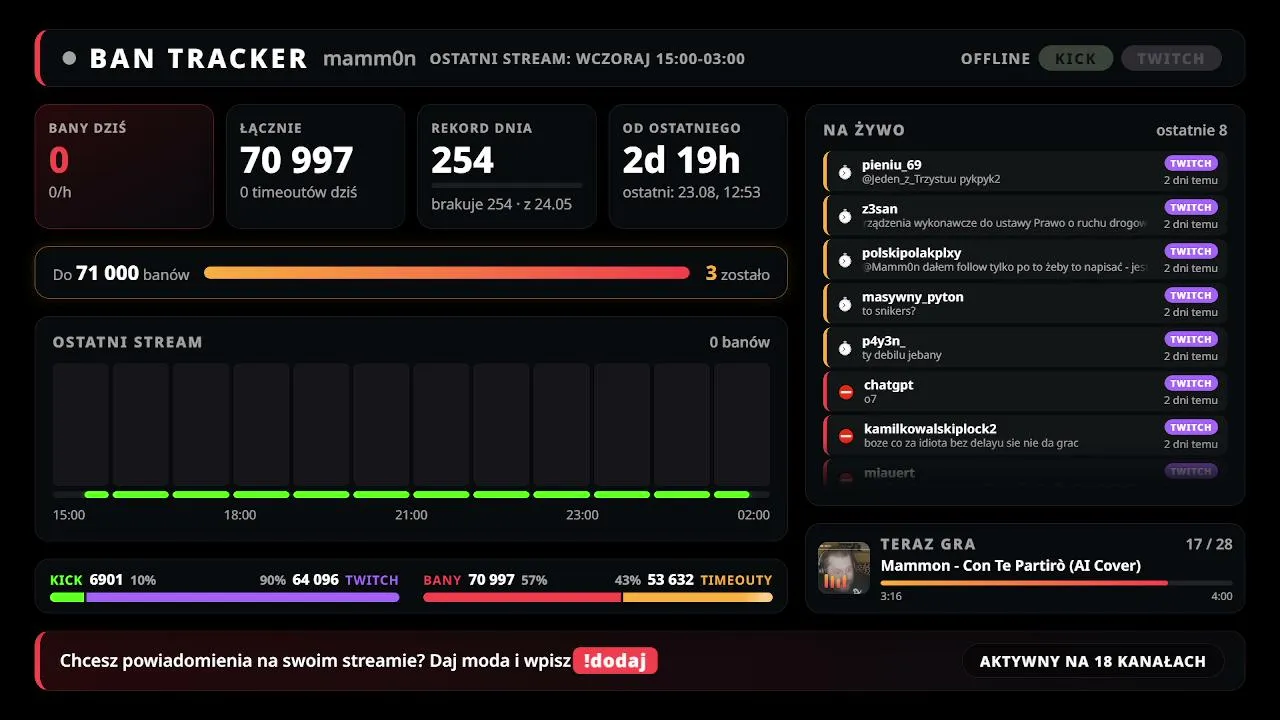Screen dimensions: 1280x720
Task: Click TWITCH badge on p4y3n_ row
Action: coord(1191,339)
